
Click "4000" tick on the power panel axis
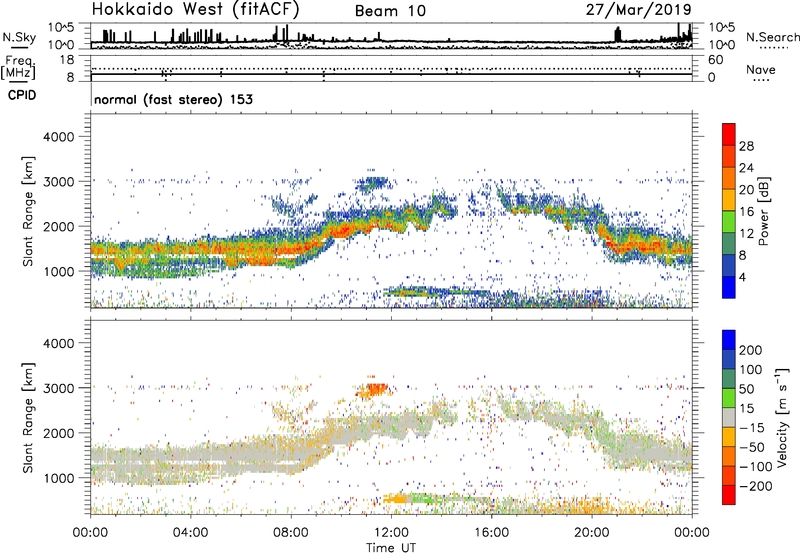pos(58,137)
